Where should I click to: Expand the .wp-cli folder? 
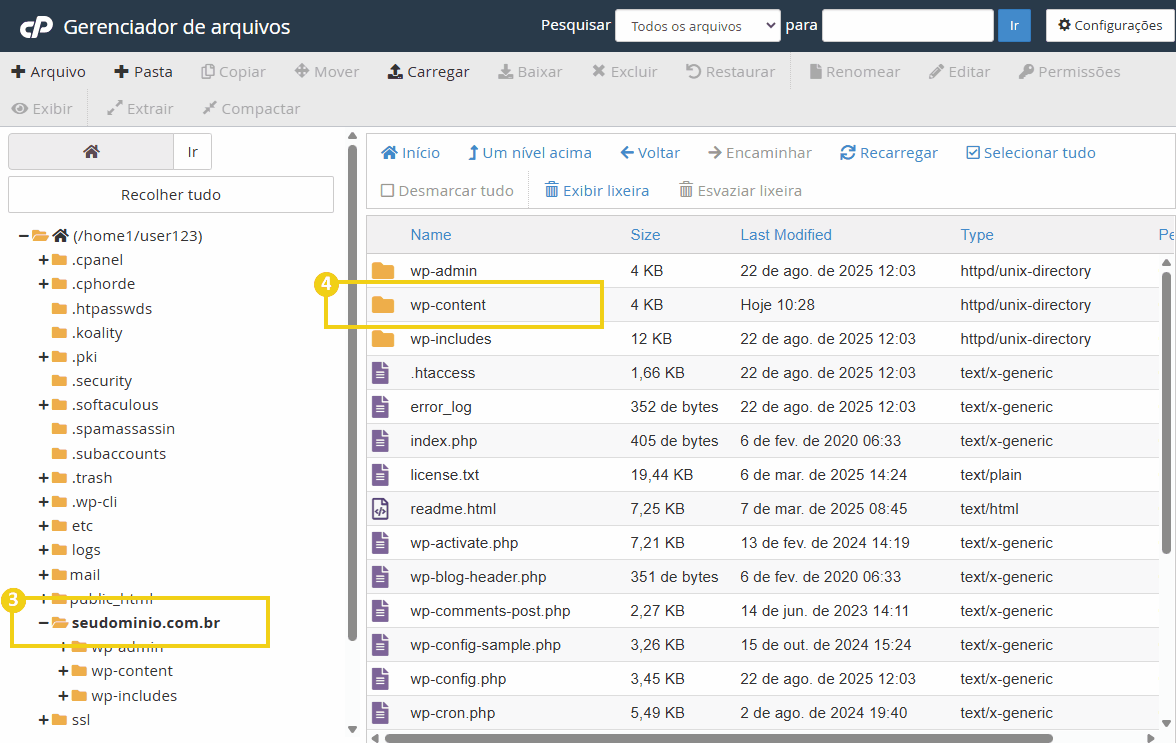tap(44, 502)
